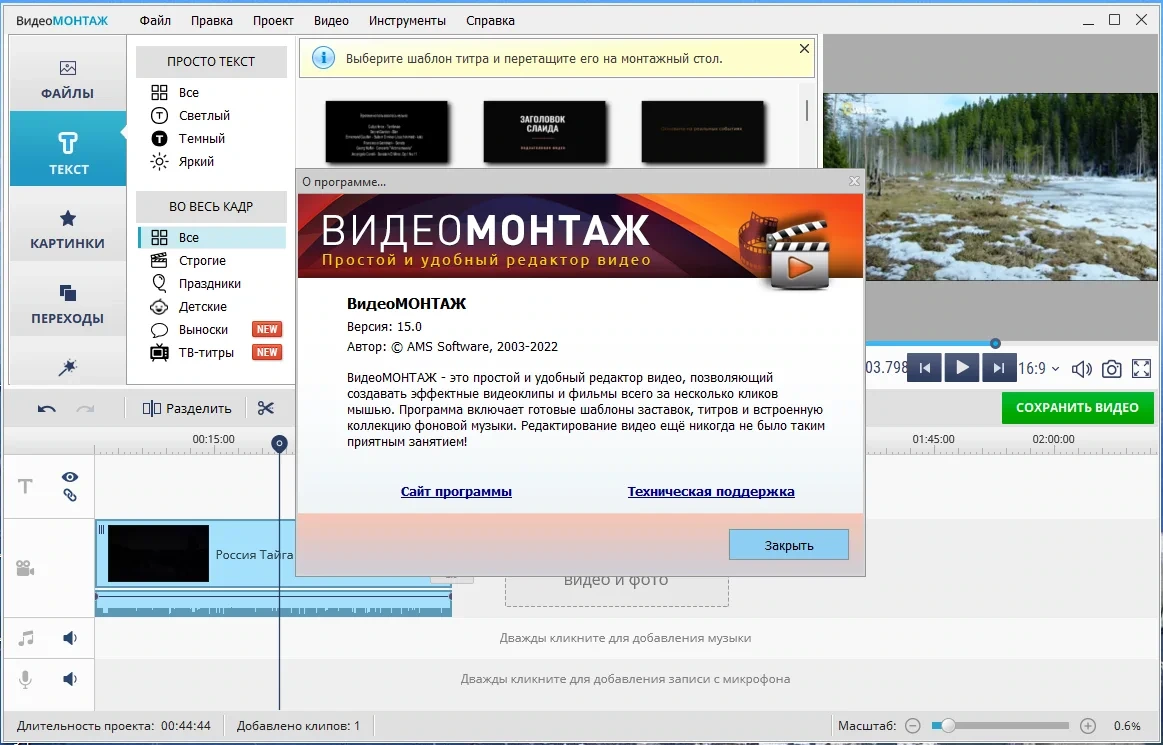Toggle preview volume speaker icon
The image size is (1163, 745).
1081,368
